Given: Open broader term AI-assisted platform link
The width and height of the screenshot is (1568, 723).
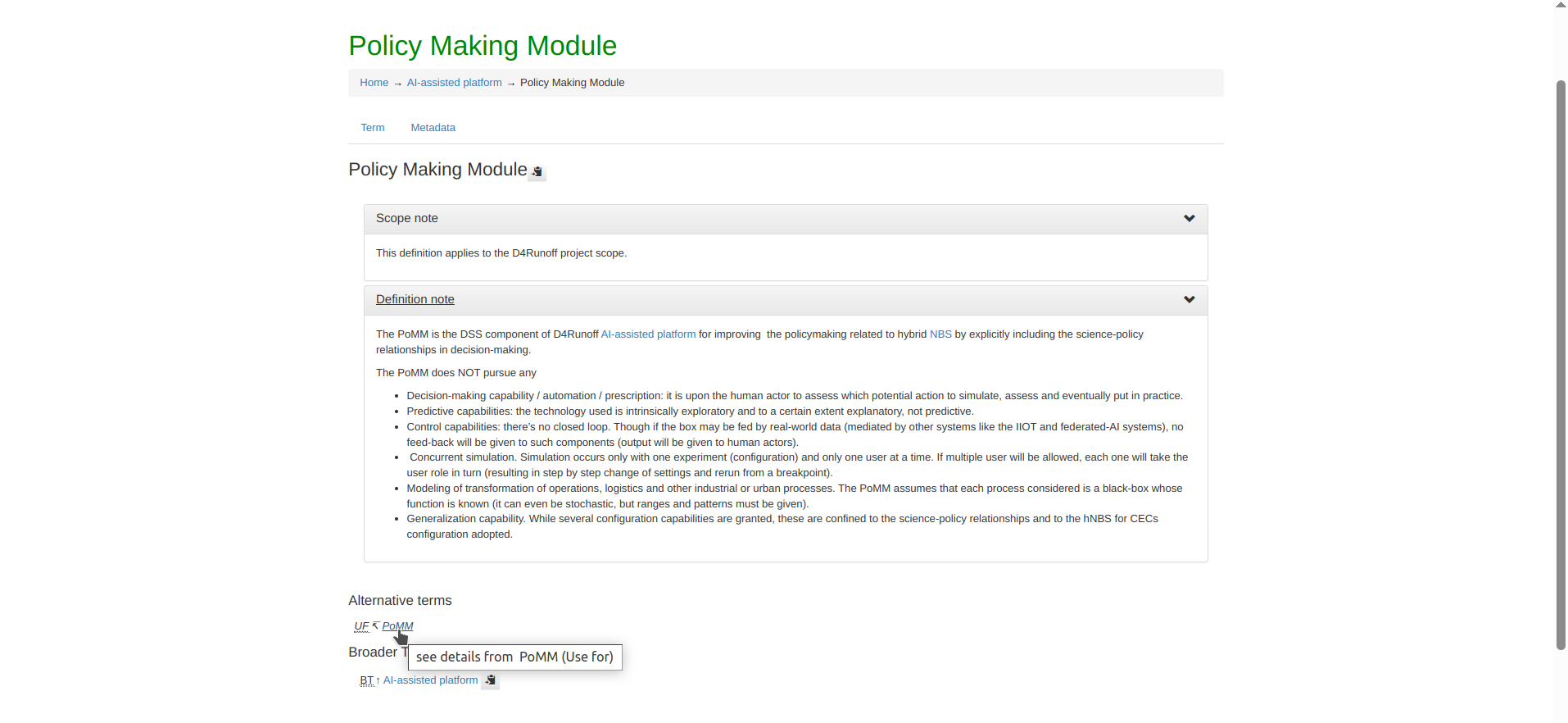Looking at the screenshot, I should click(430, 680).
